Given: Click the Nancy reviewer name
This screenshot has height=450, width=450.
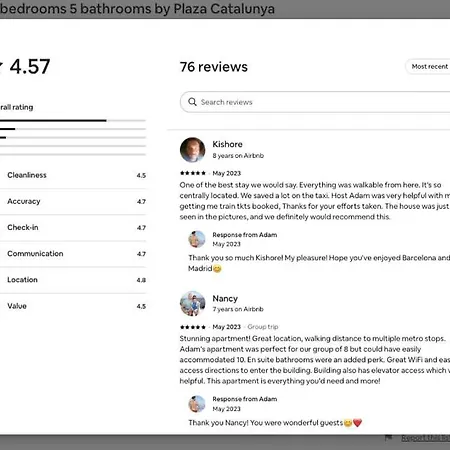Looking at the screenshot, I should [x=225, y=298].
